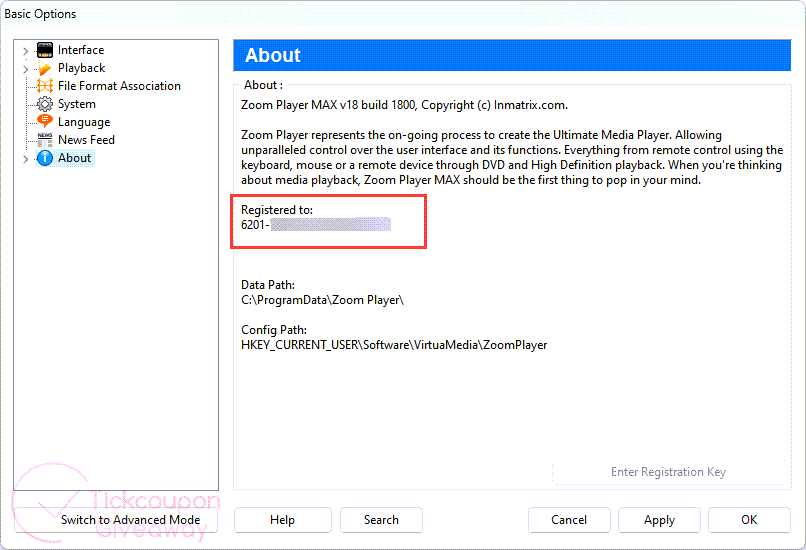Select Playback in the options tree
This screenshot has width=806, height=550.
[81, 68]
